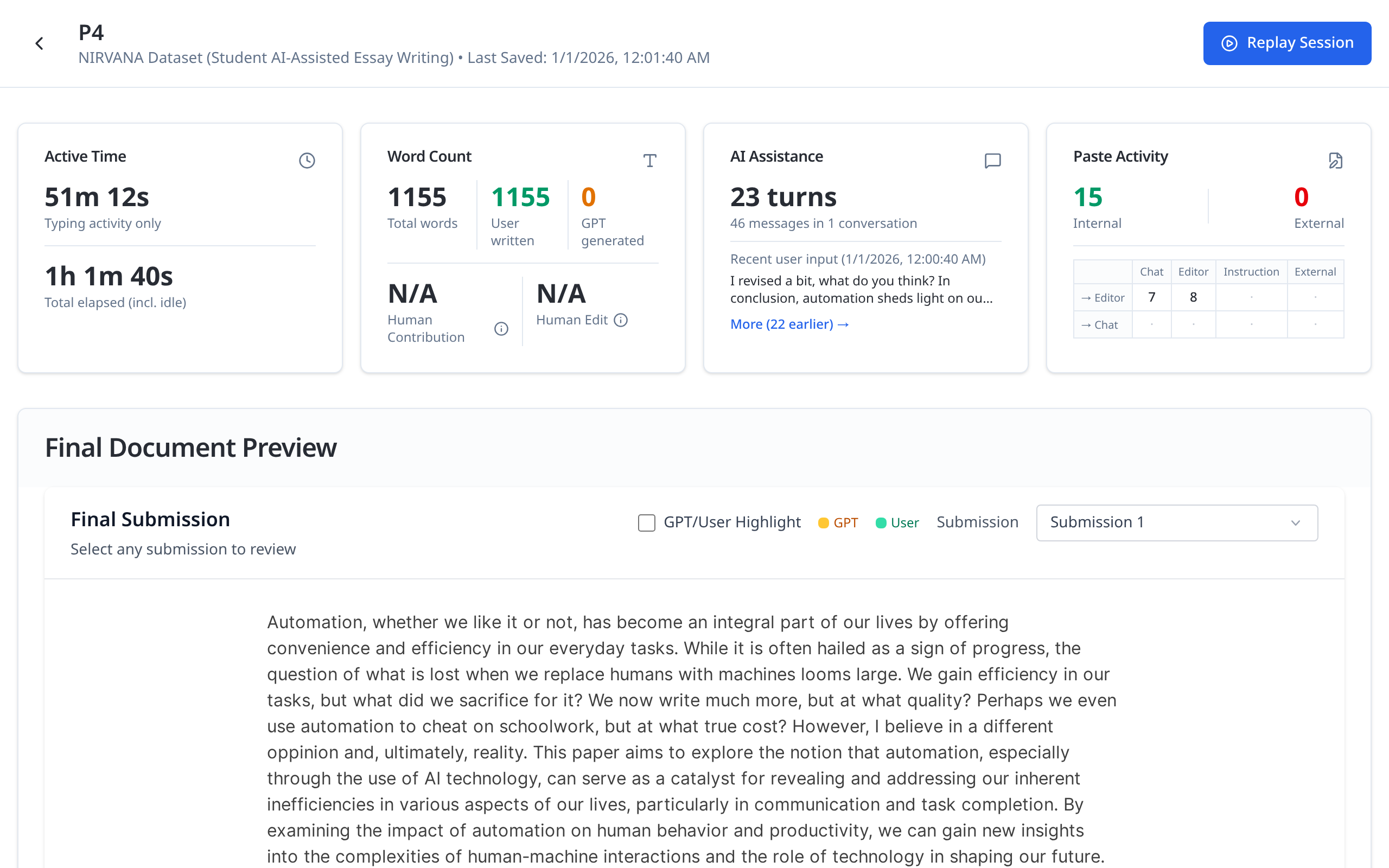This screenshot has width=1389, height=868.
Task: Click the Final Submission heading
Action: click(150, 519)
